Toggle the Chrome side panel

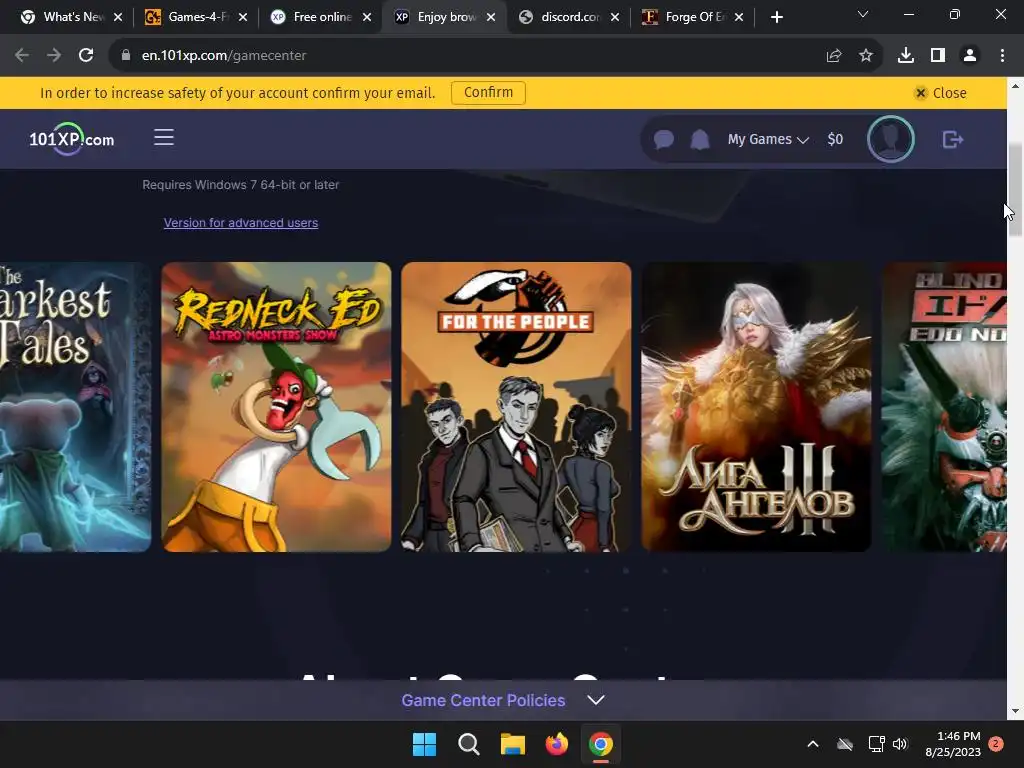click(x=937, y=56)
